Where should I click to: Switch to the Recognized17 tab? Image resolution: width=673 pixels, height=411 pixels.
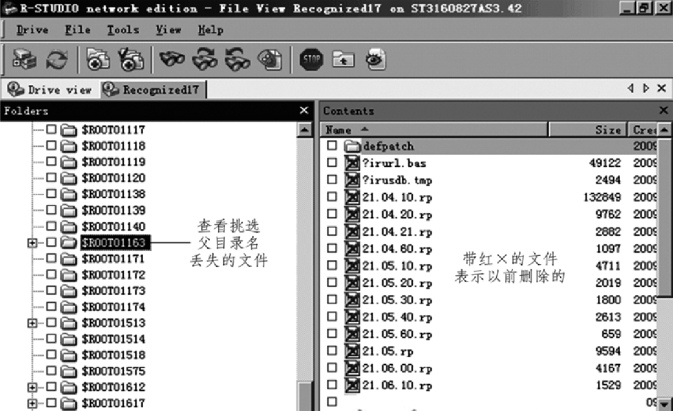tap(153, 89)
